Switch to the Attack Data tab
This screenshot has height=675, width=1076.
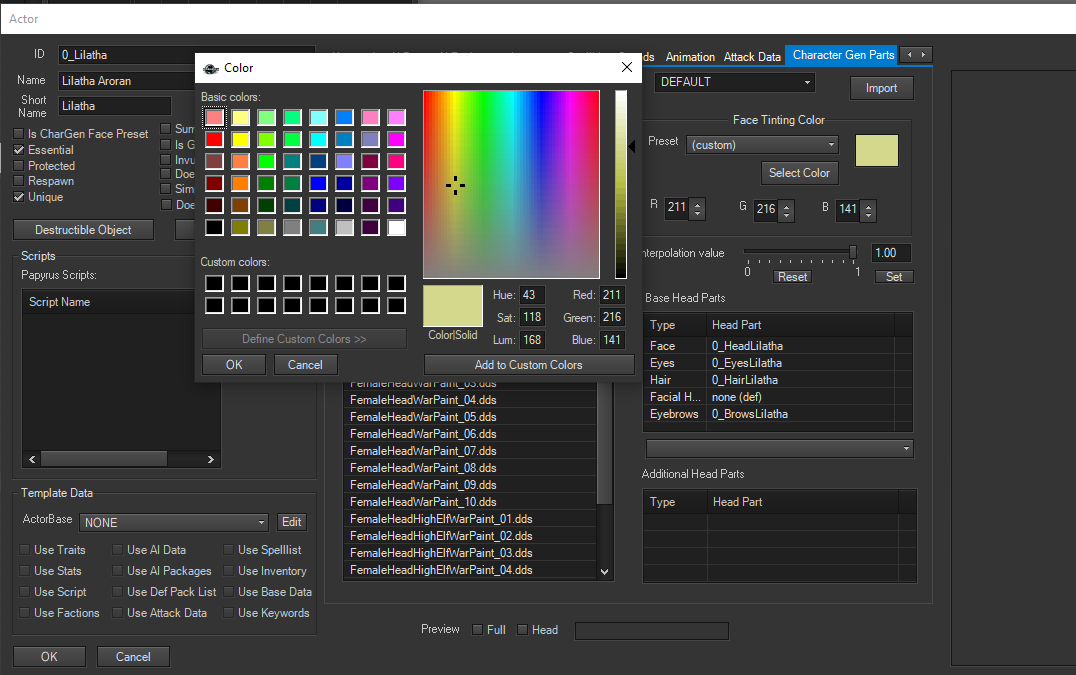tap(752, 57)
